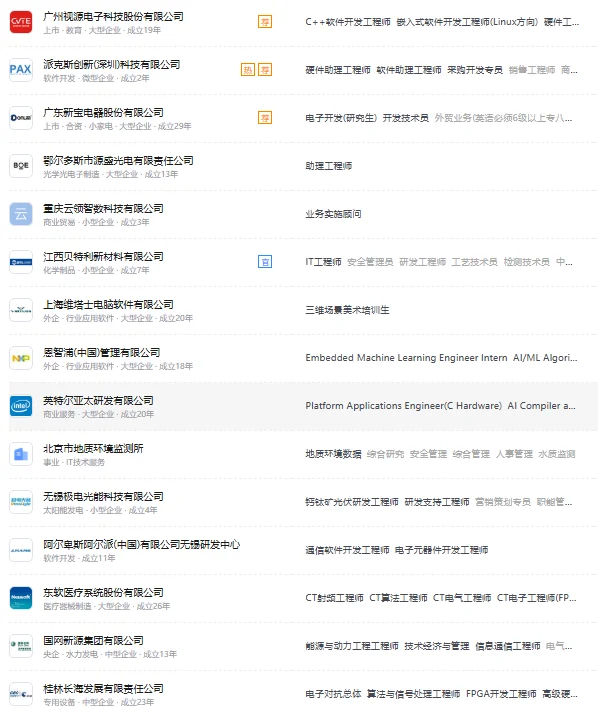Image resolution: width=598 pixels, height=714 pixels.
Task: Open the IT工程师 job
Action: [x=323, y=262]
